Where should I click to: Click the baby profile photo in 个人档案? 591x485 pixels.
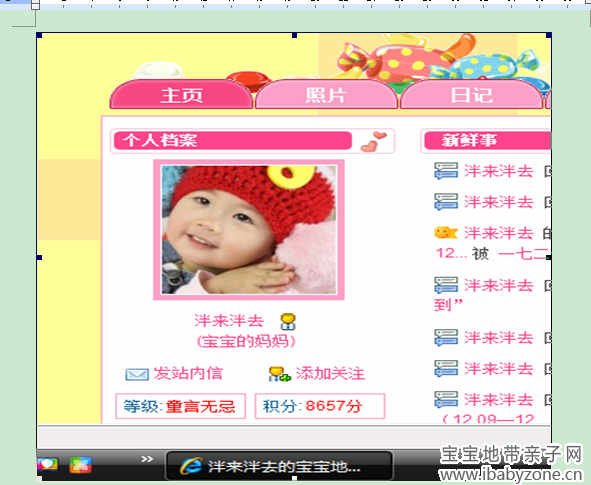point(249,229)
